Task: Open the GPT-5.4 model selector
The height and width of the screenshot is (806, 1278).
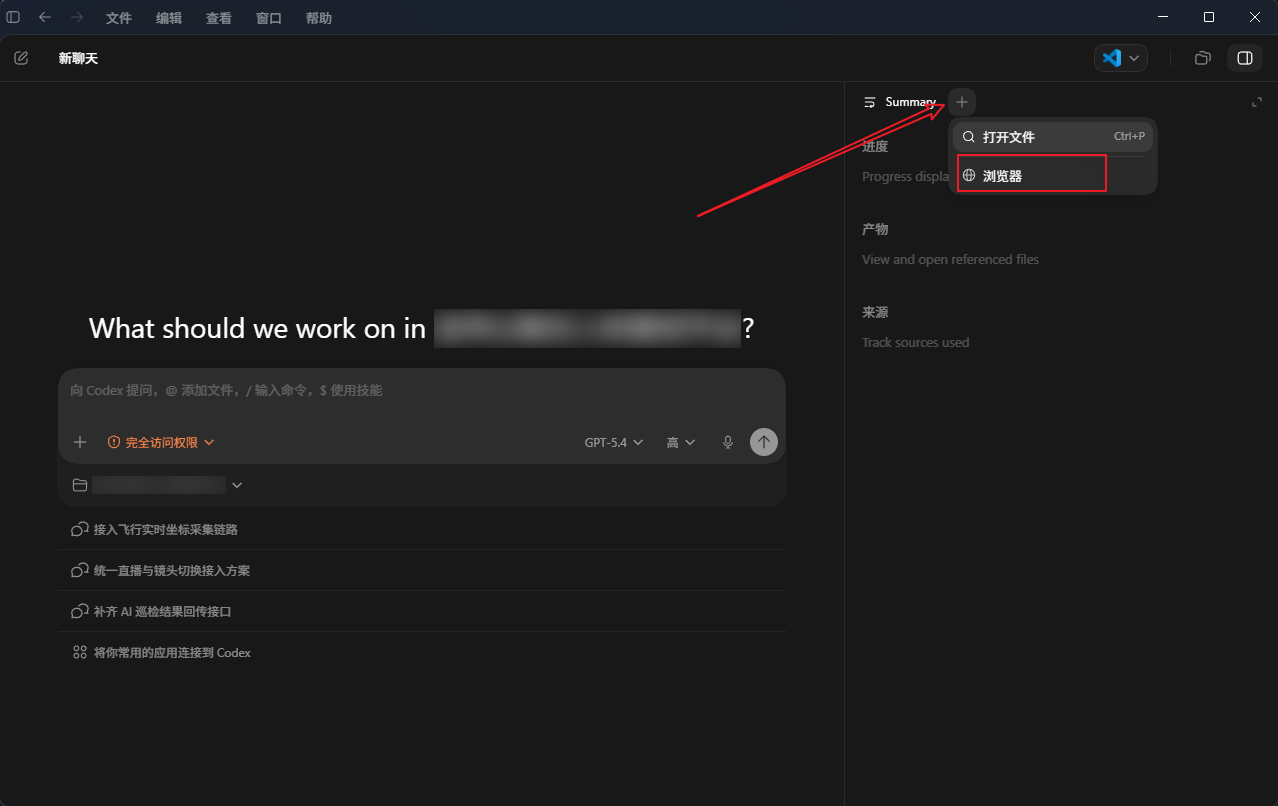Action: click(x=614, y=442)
